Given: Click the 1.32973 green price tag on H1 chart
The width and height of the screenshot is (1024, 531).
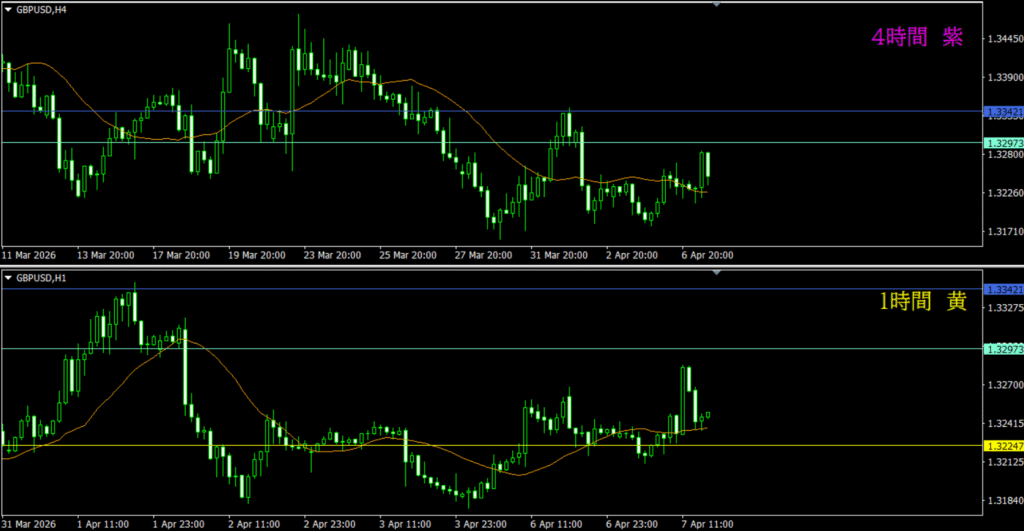Looking at the screenshot, I should coord(1004,349).
